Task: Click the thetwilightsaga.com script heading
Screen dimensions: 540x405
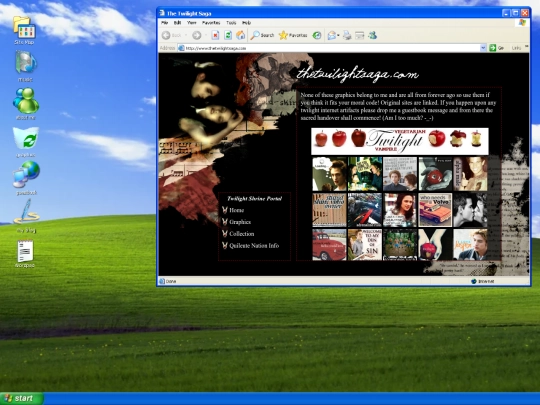Action: point(357,74)
